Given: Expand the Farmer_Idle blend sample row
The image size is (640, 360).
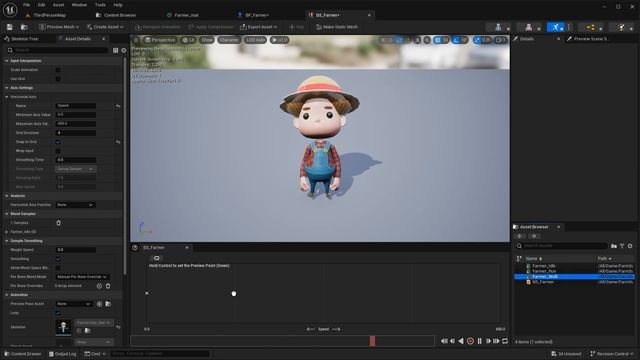Looking at the screenshot, I should tap(7, 232).
